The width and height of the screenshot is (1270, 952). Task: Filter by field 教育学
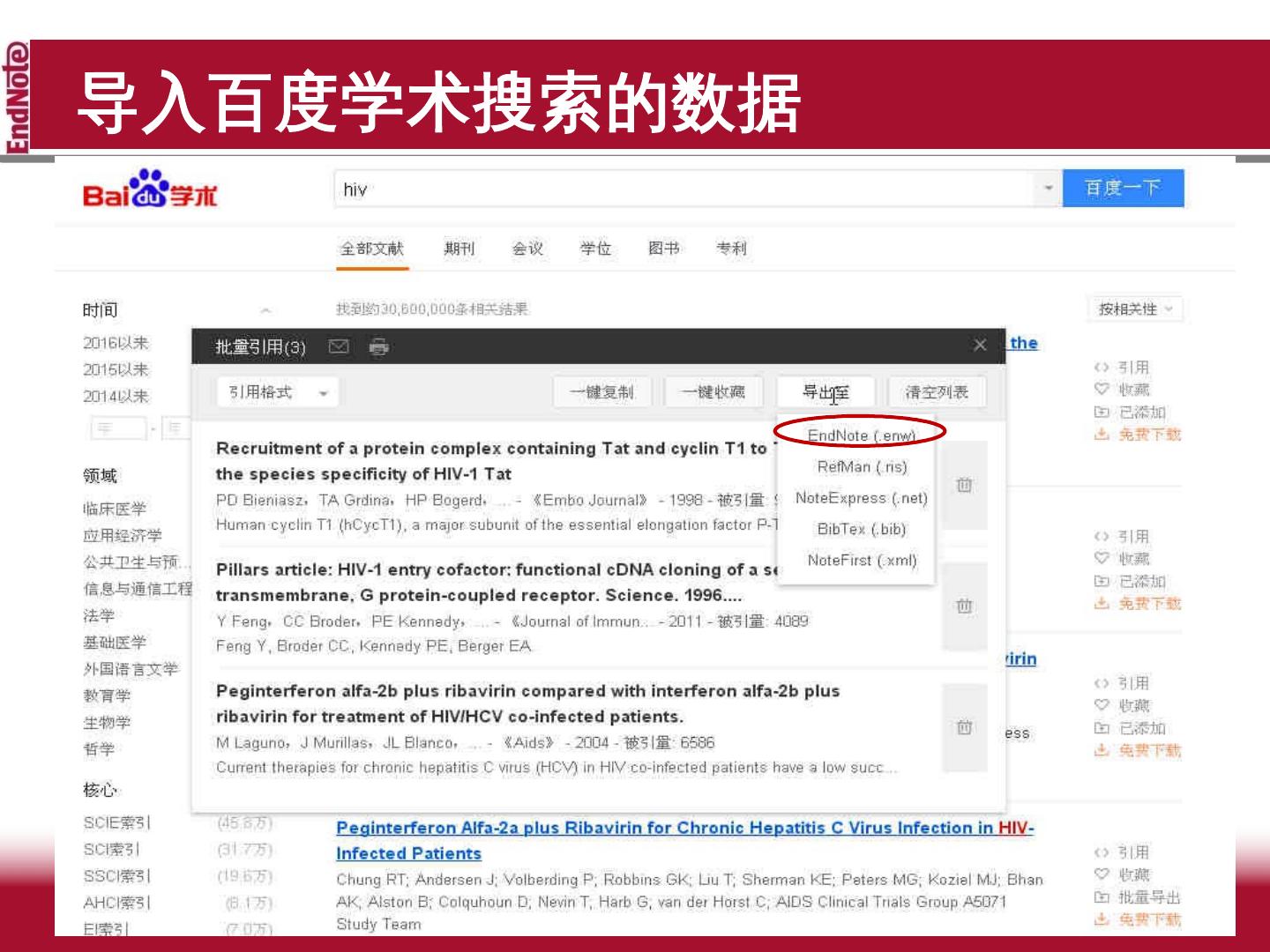107,695
